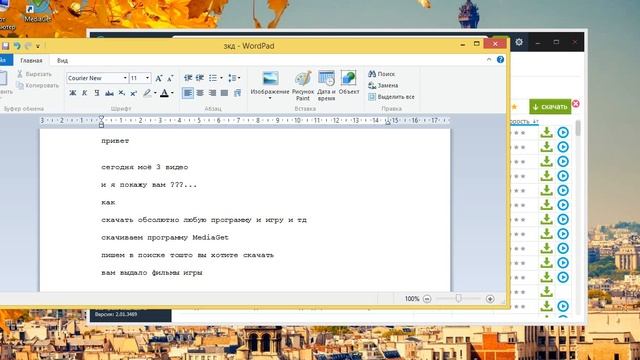This screenshot has width=640, height=360.
Task: Decrease font size with shrink font icon
Action: click(x=170, y=78)
